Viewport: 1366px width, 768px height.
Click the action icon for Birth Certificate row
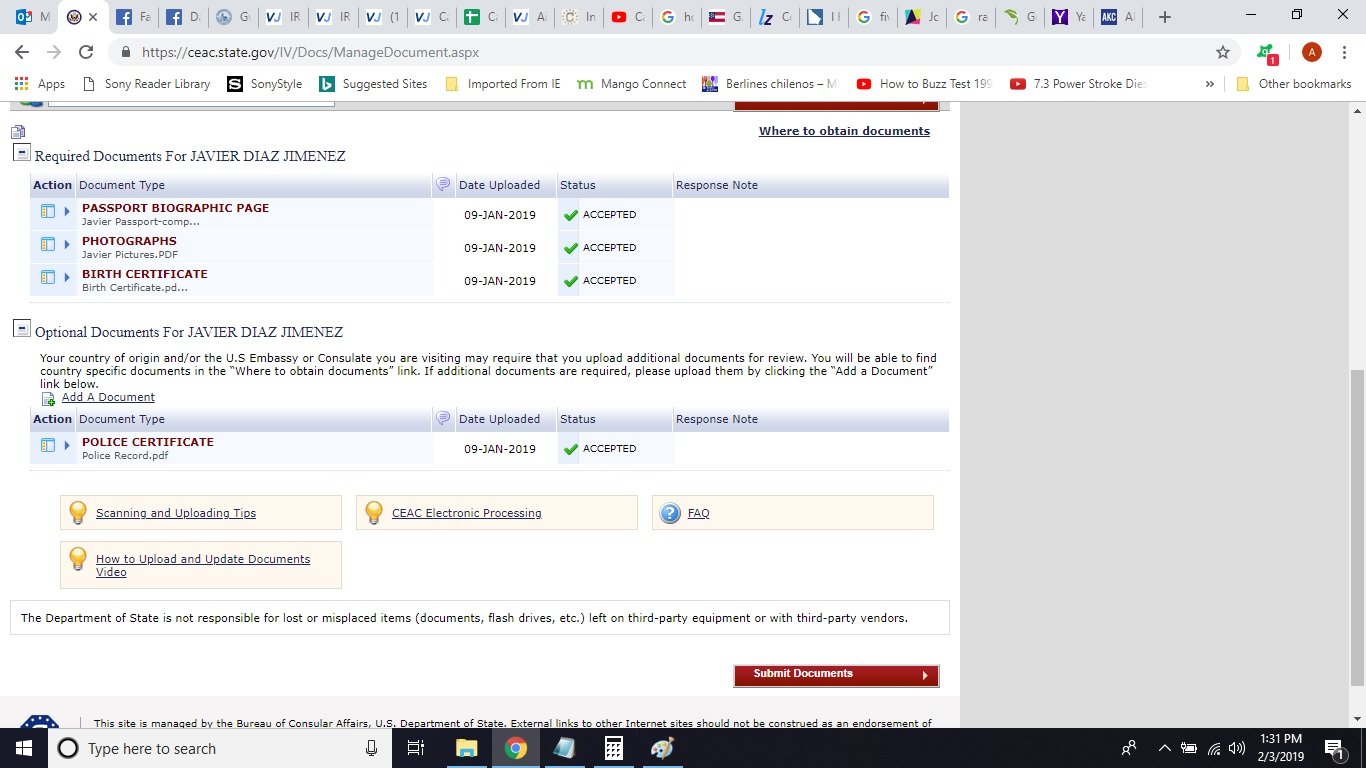[x=47, y=277]
